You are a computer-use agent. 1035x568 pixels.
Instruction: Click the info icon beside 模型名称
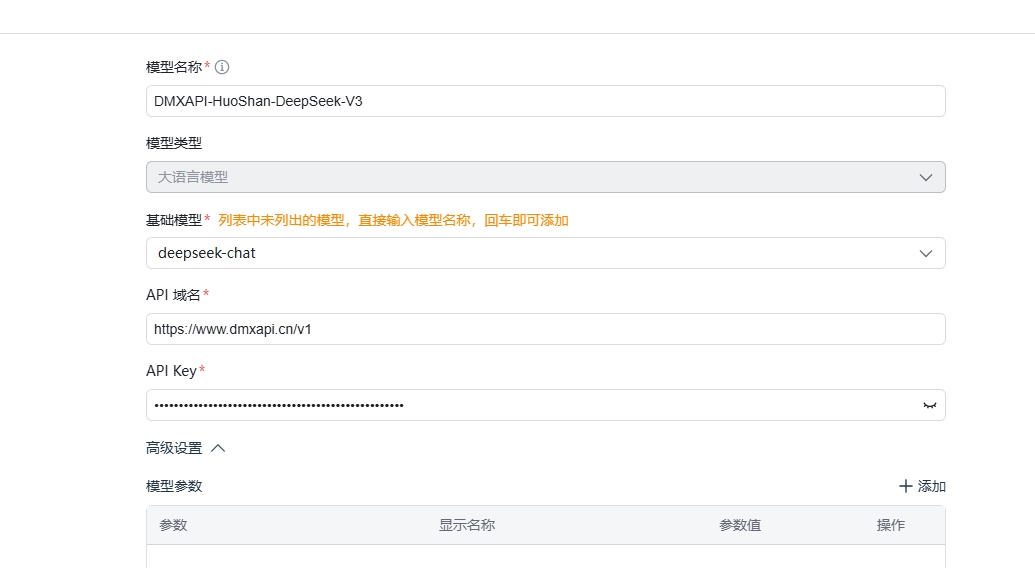coord(222,67)
